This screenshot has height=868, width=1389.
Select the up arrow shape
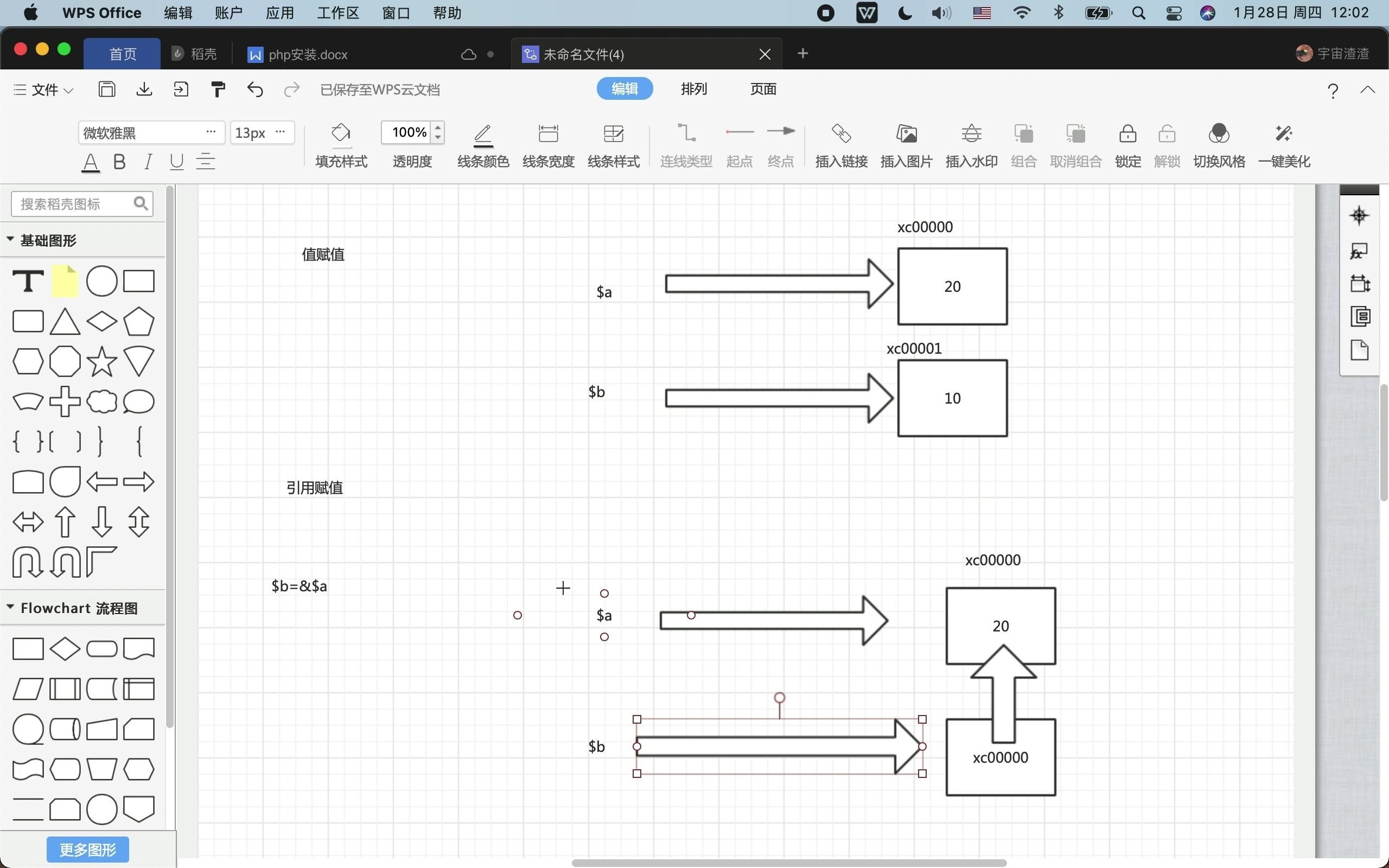[65, 522]
